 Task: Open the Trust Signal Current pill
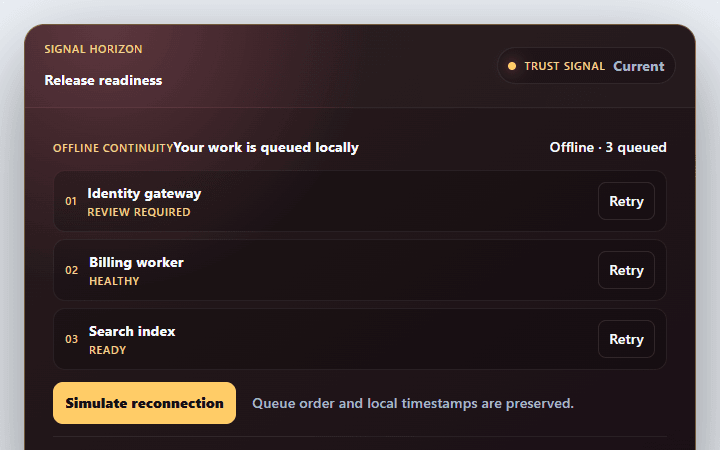point(586,66)
